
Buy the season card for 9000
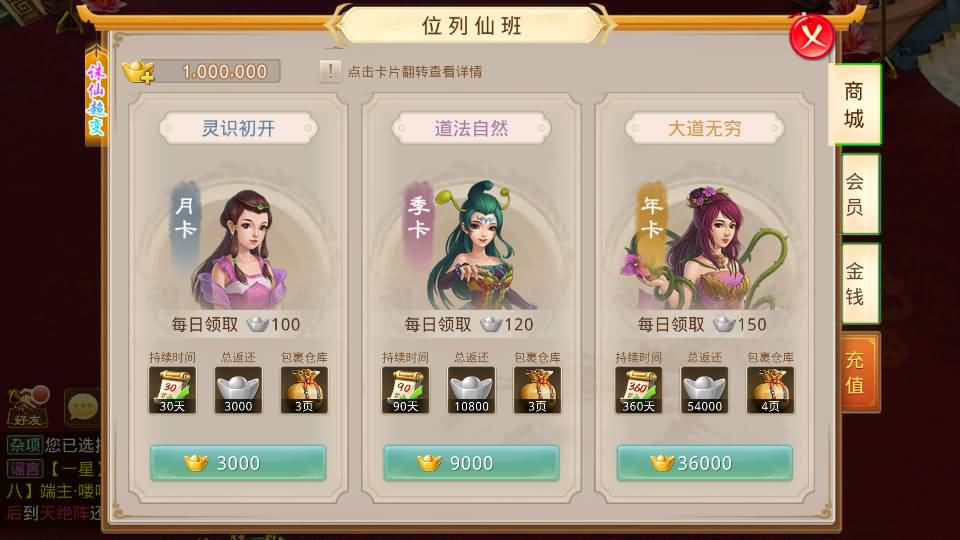pos(471,463)
